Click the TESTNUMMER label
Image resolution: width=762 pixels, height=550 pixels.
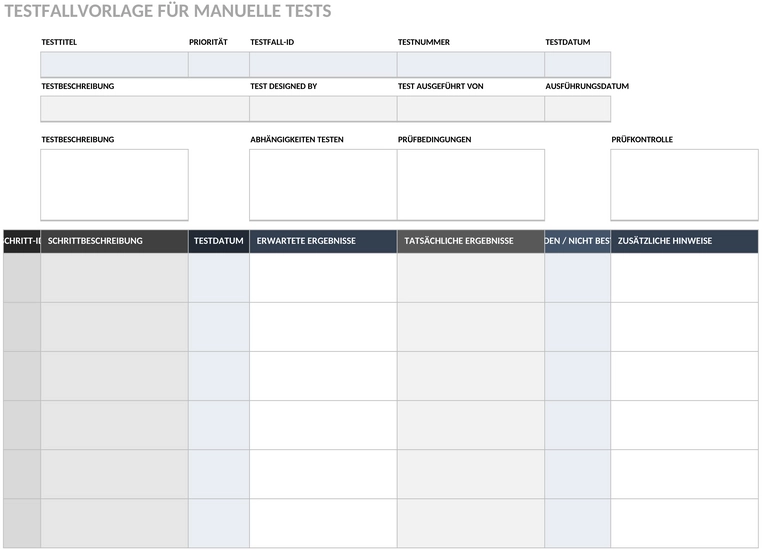(x=424, y=42)
